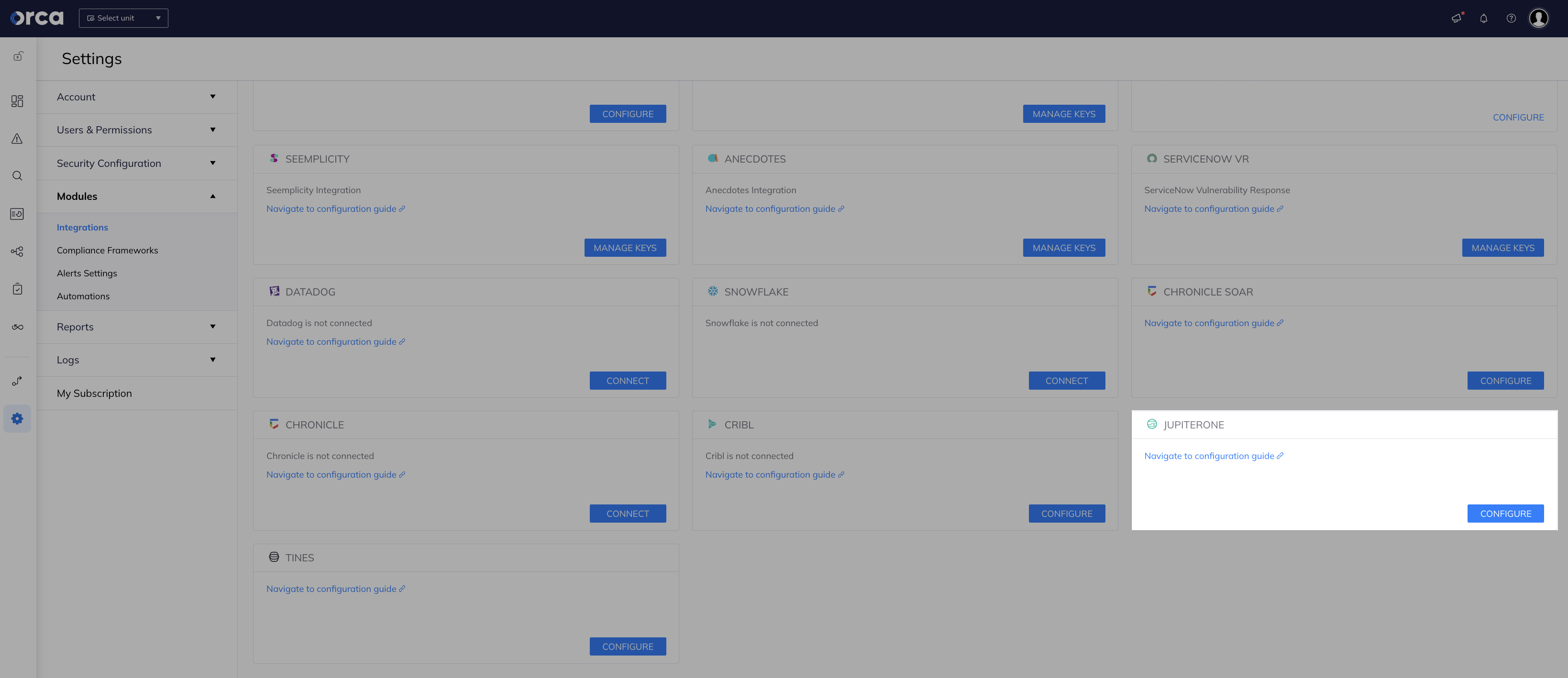Open the Select unit dropdown

point(123,18)
